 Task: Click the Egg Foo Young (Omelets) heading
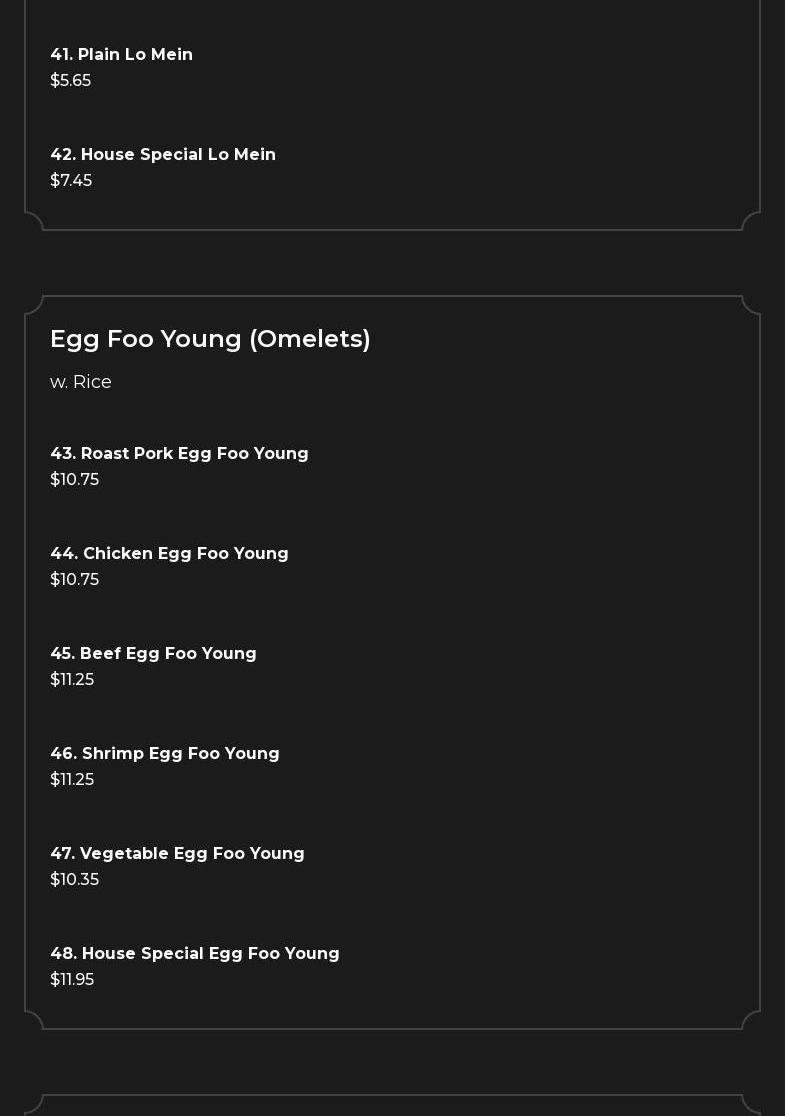click(210, 339)
